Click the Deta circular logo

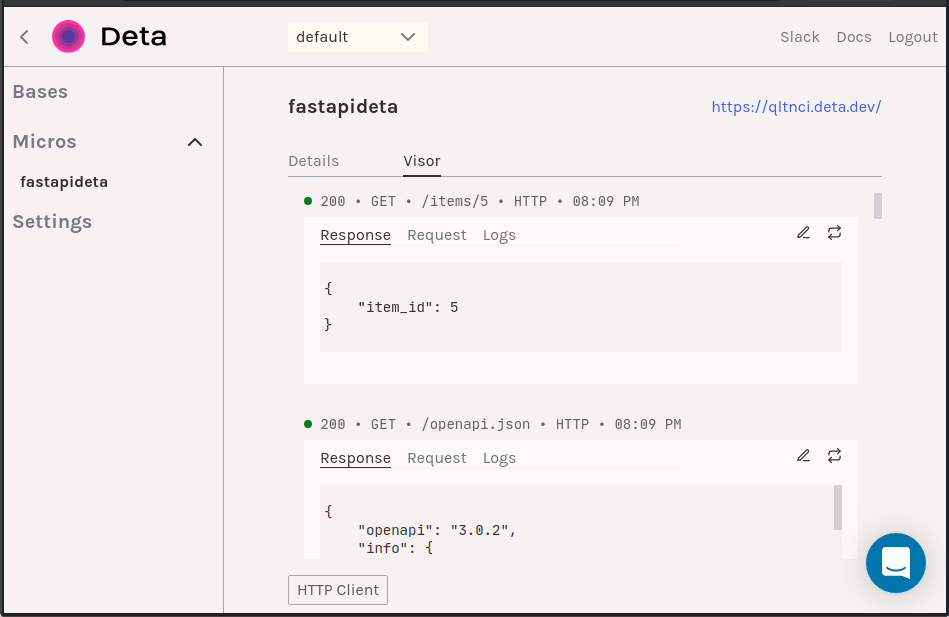[x=68, y=36]
